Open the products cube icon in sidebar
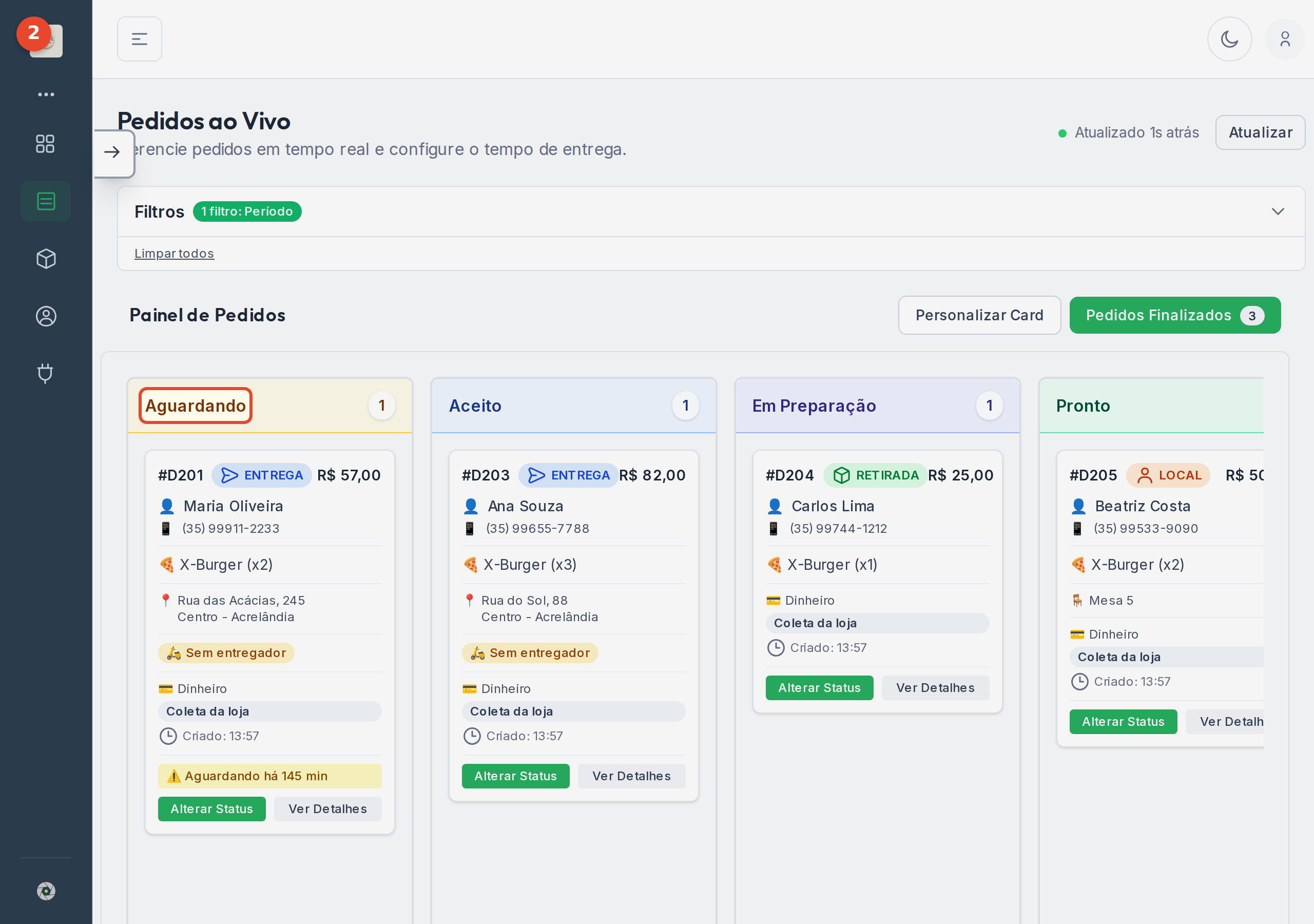 pos(46,259)
